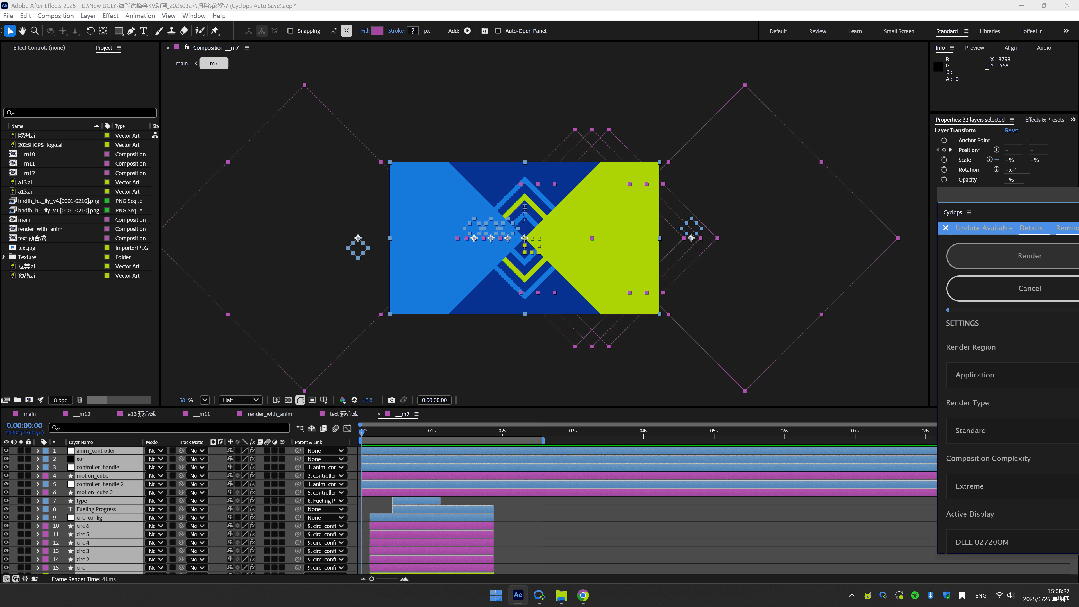
Task: Enable Auto-Open Panels checkbox
Action: click(498, 31)
